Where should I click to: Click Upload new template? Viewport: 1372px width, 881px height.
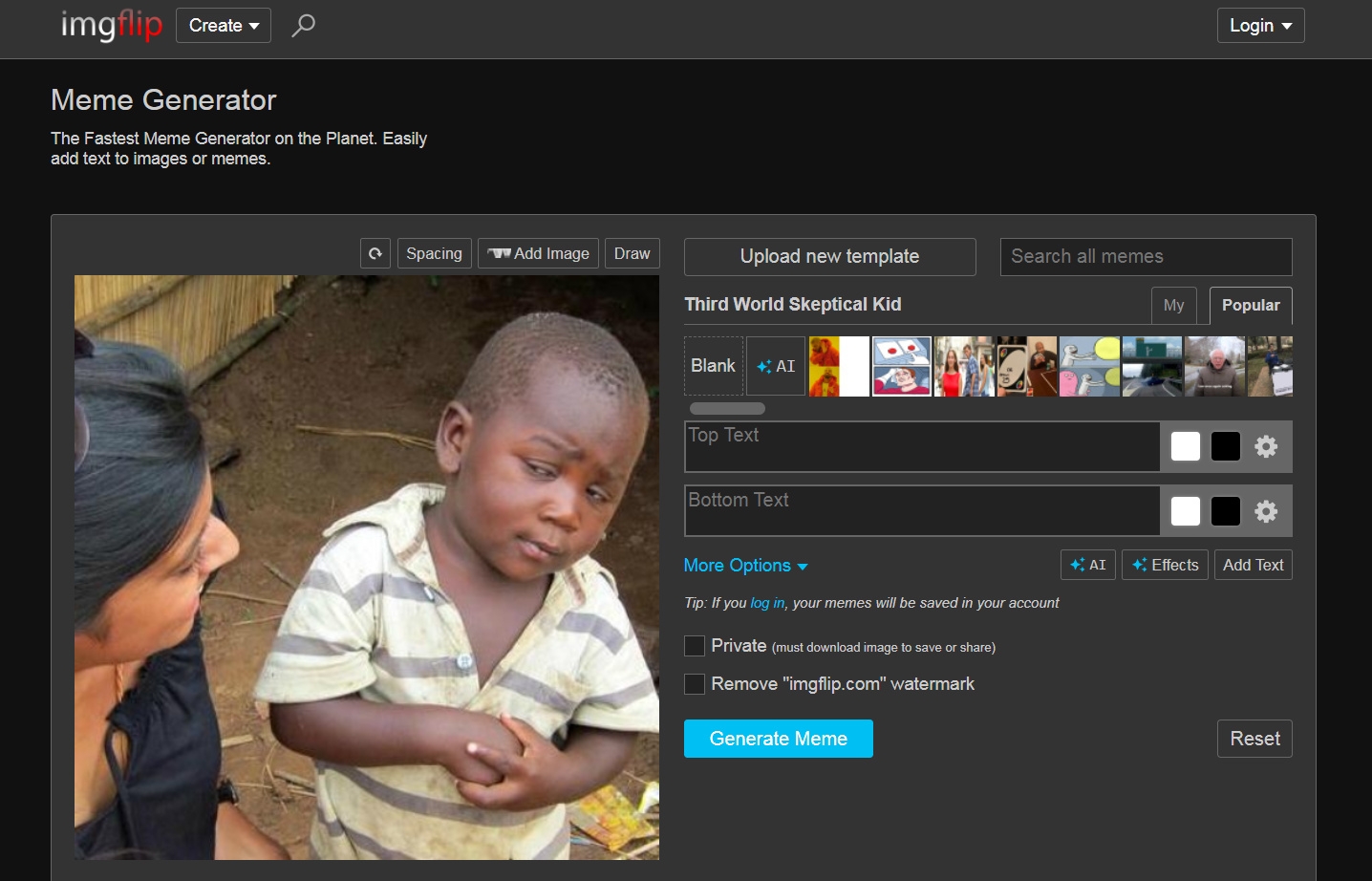point(830,256)
